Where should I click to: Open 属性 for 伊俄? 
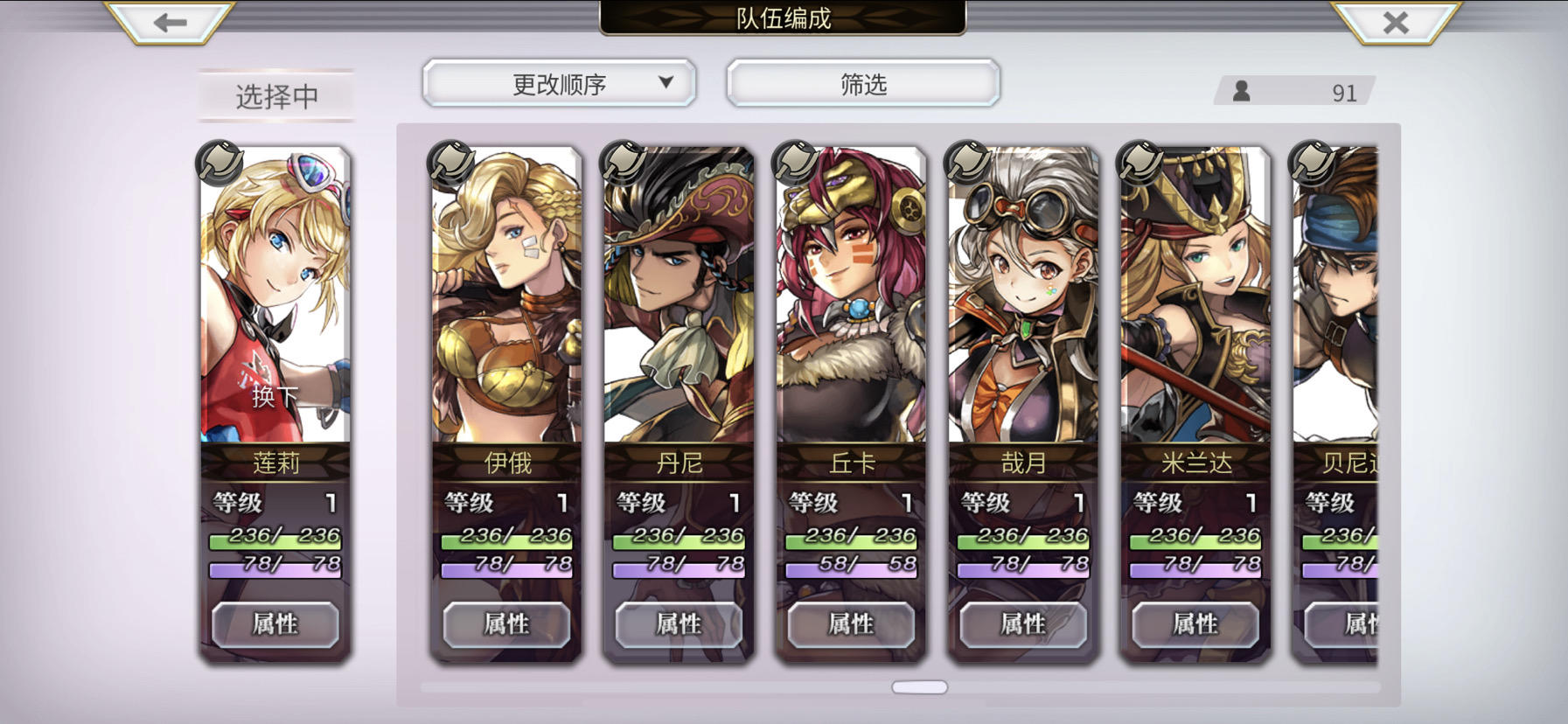pyautogui.click(x=506, y=624)
